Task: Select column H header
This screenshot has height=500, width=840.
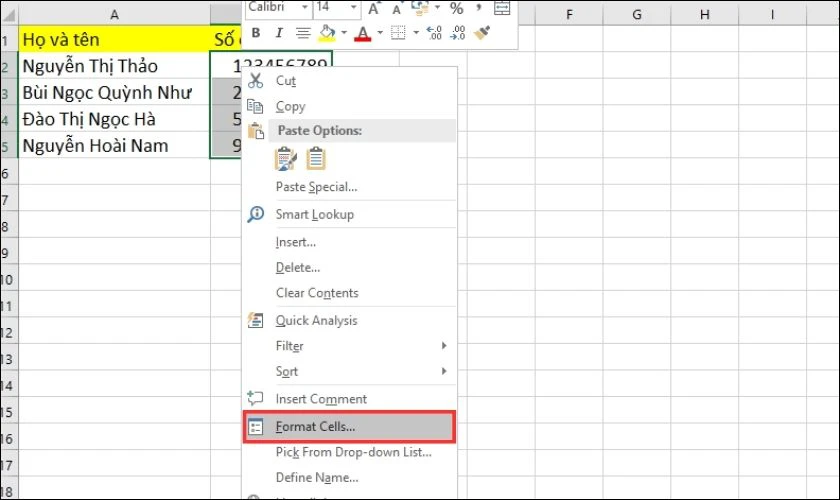Action: coord(704,15)
